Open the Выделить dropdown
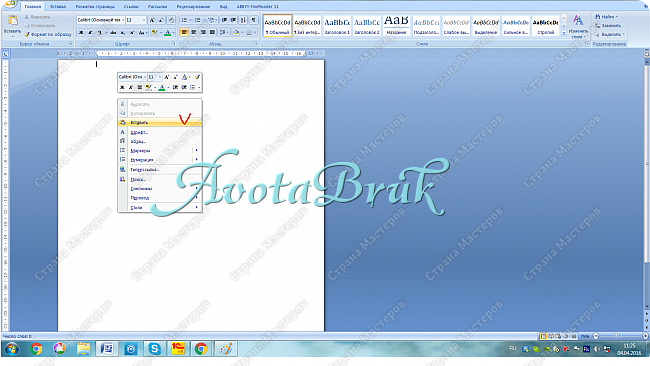 pos(610,34)
